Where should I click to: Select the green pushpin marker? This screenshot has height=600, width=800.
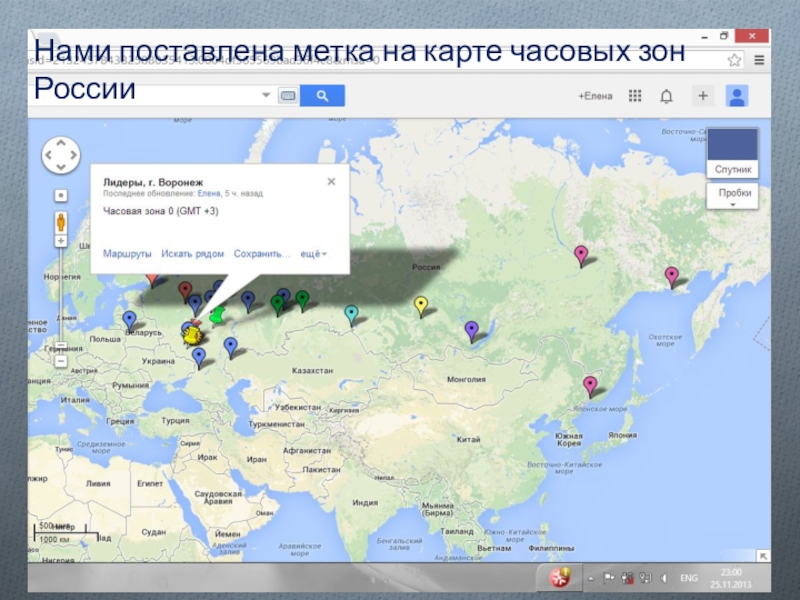tap(218, 315)
